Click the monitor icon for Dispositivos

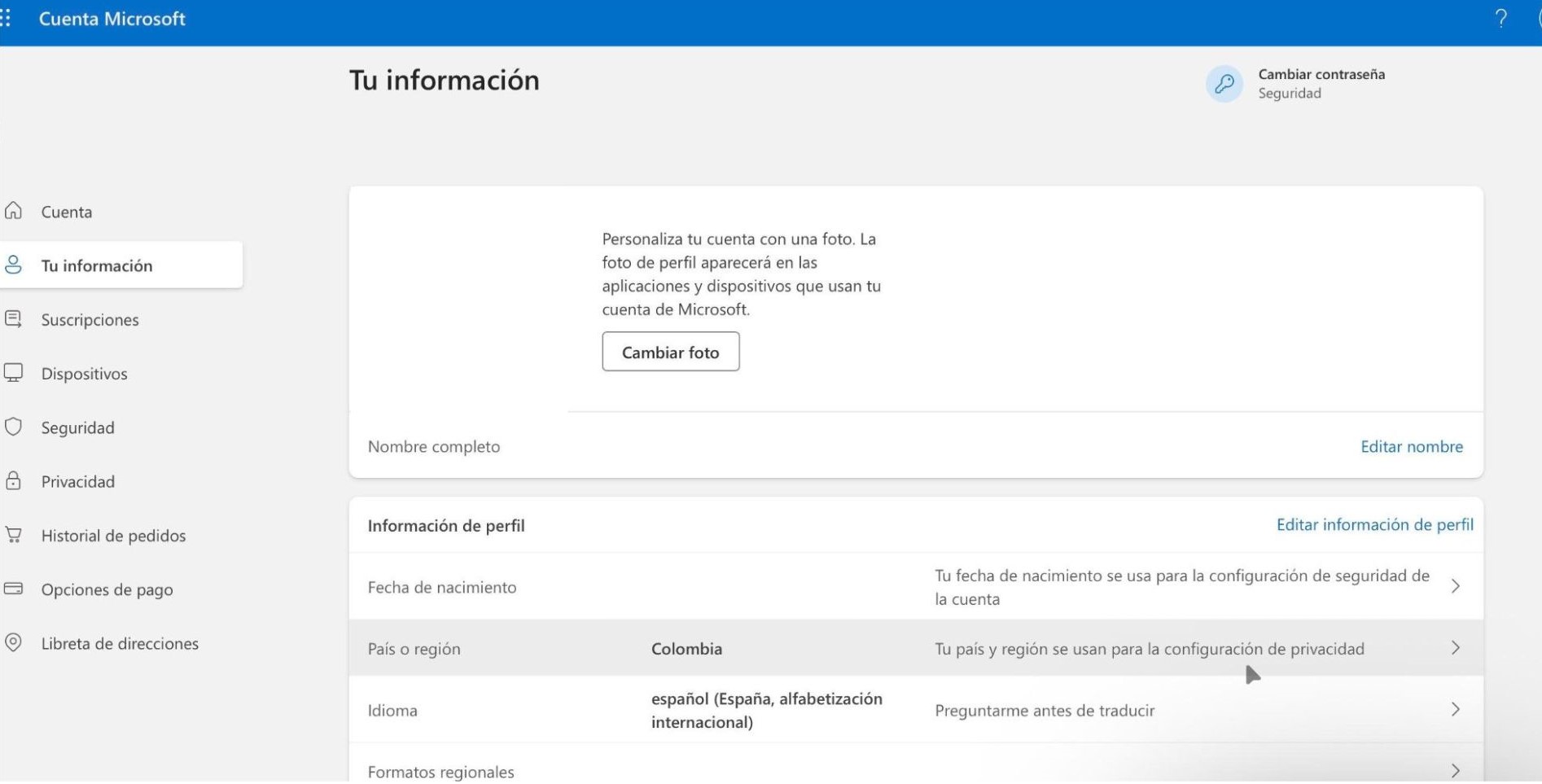(13, 373)
